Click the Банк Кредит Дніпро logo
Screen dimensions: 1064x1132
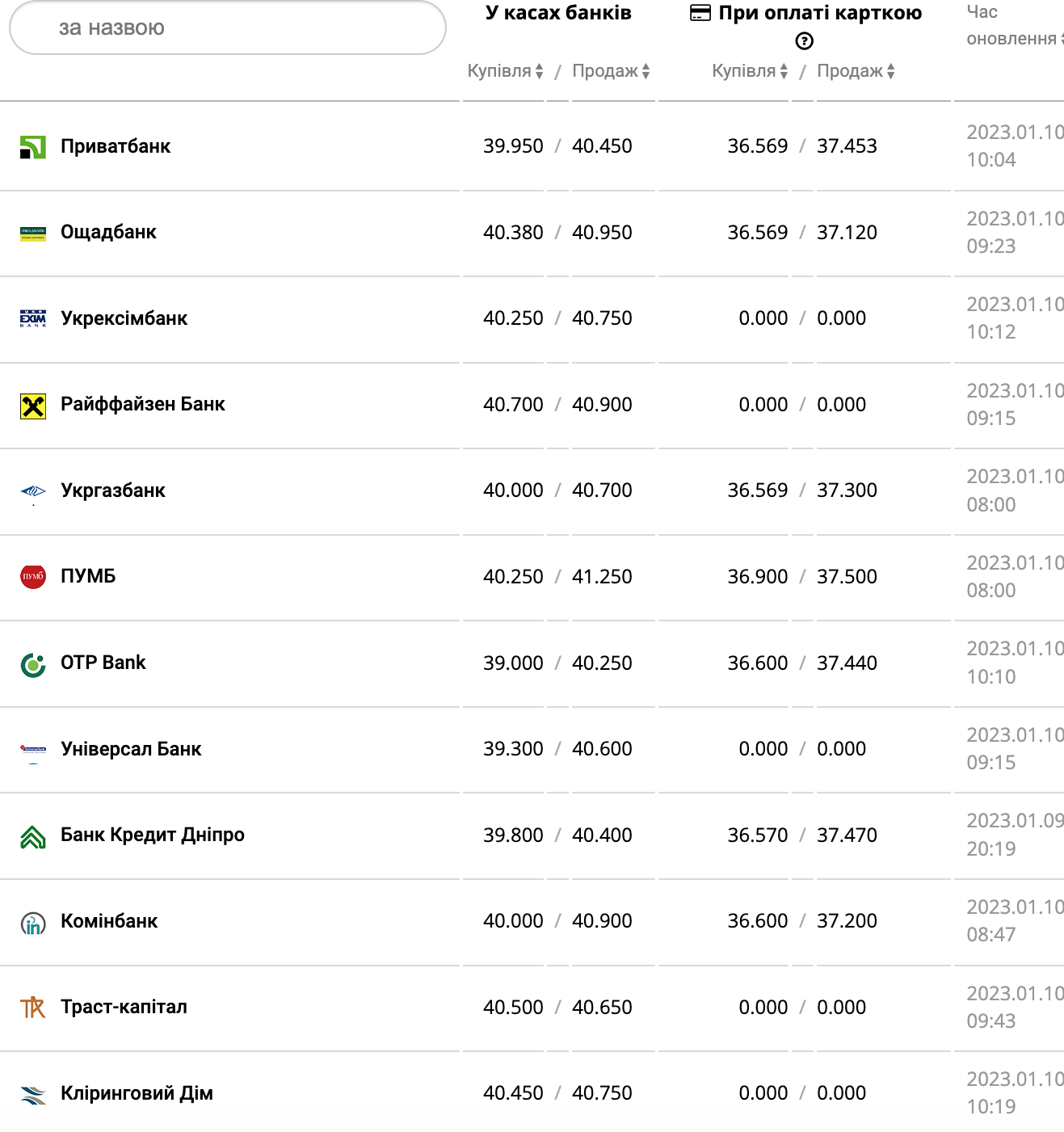click(32, 836)
